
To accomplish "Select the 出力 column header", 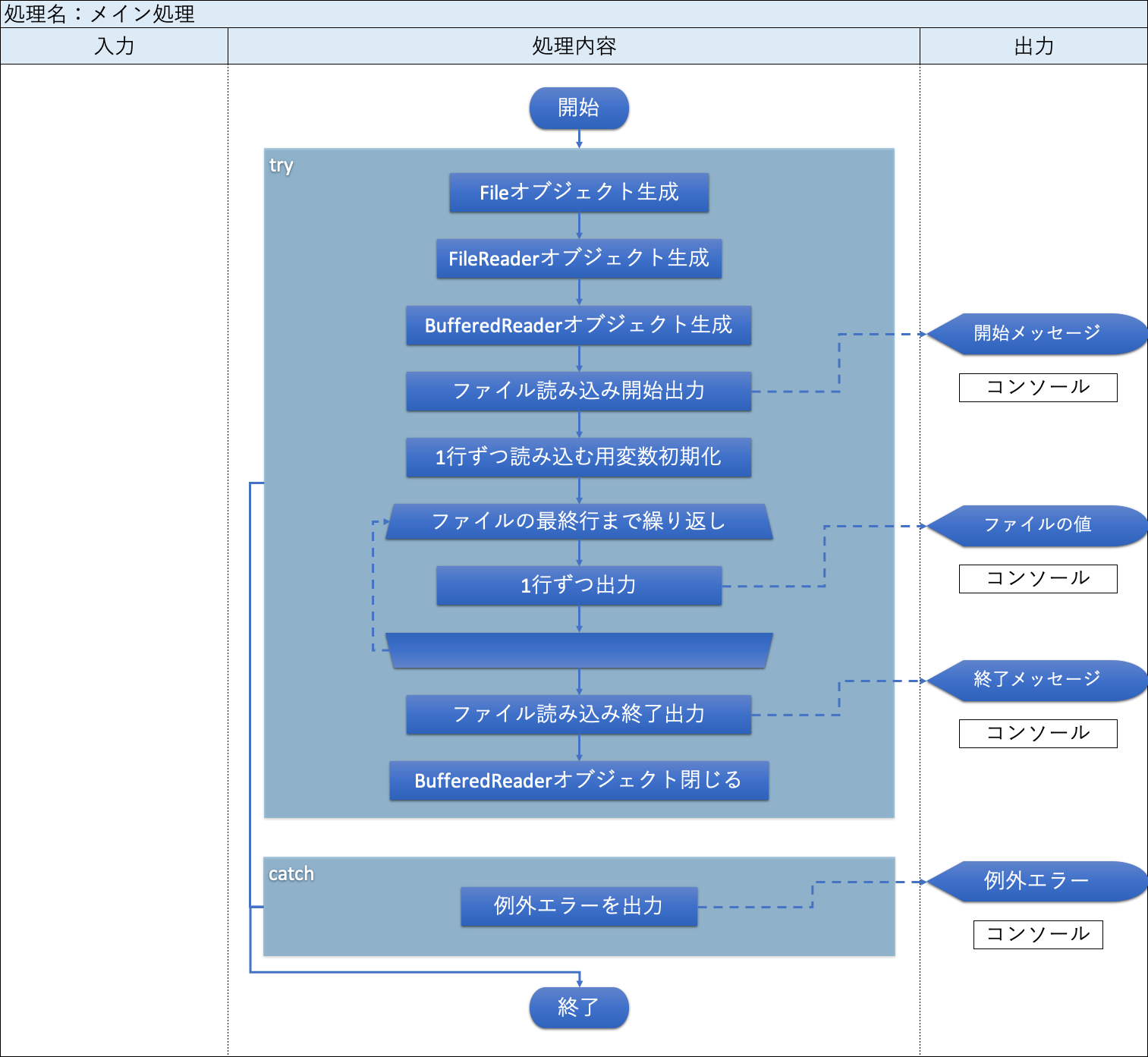I will 1033,46.
